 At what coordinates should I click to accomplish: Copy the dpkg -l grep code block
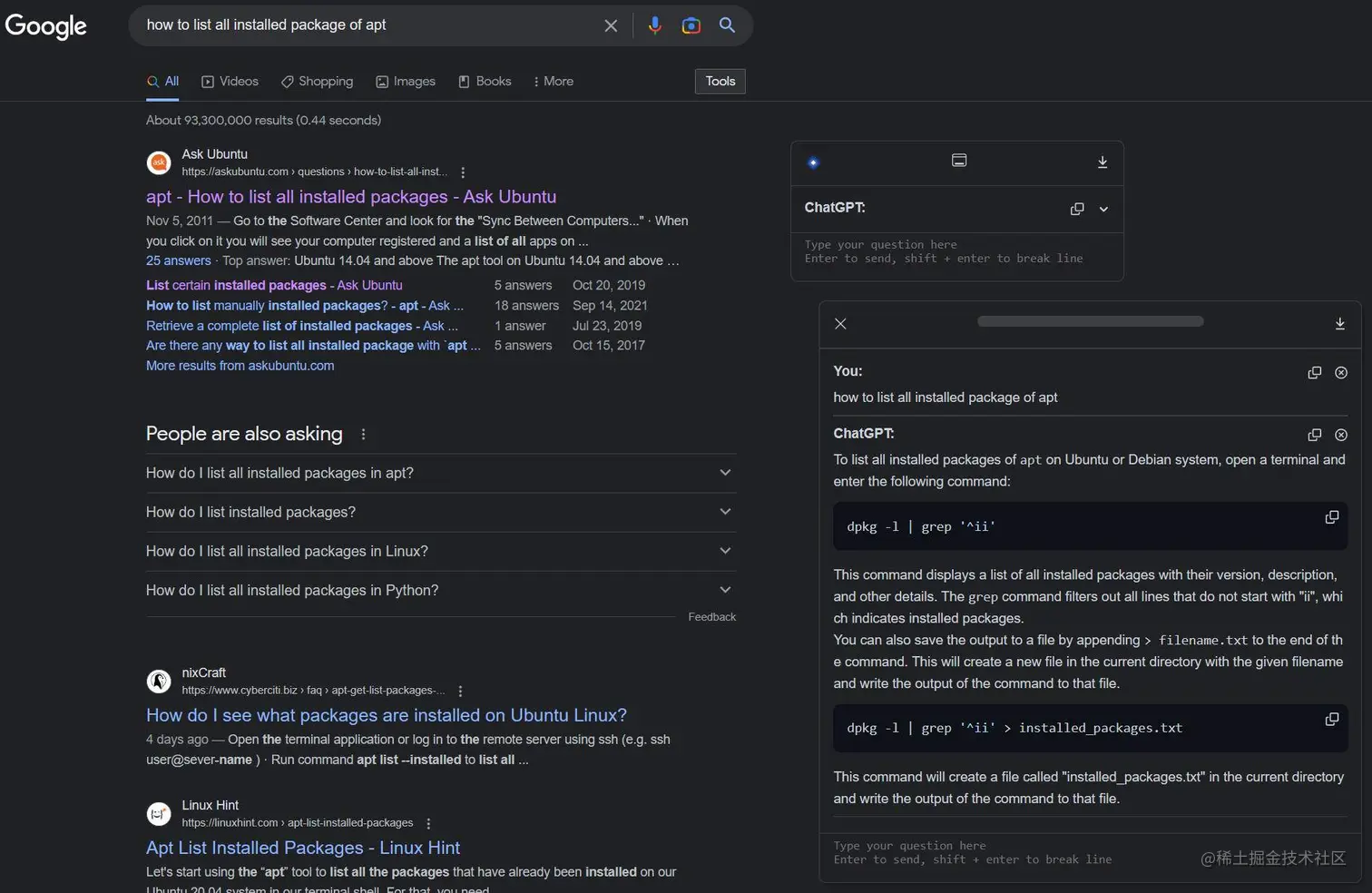pyautogui.click(x=1331, y=517)
